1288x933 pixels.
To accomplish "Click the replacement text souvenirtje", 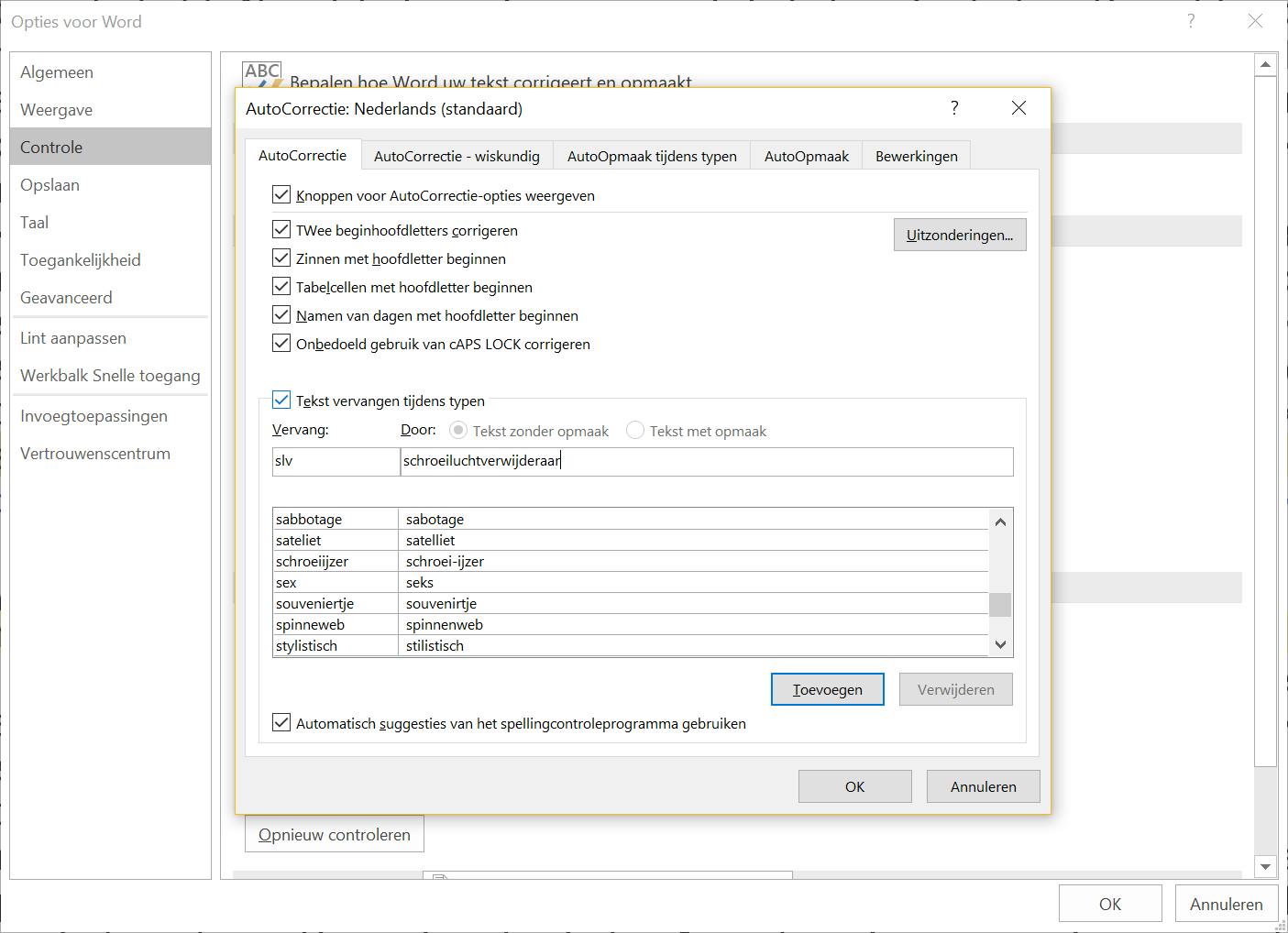I will pos(441,603).
